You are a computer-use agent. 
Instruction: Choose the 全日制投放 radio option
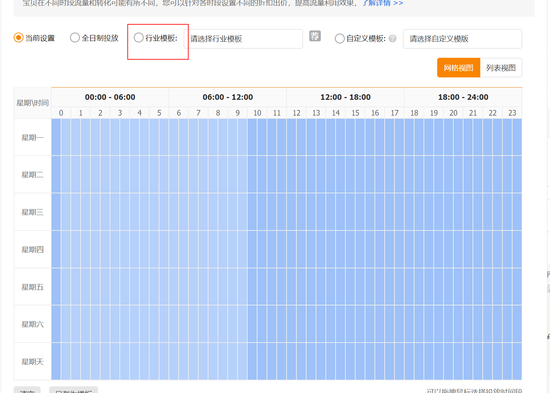(x=75, y=38)
